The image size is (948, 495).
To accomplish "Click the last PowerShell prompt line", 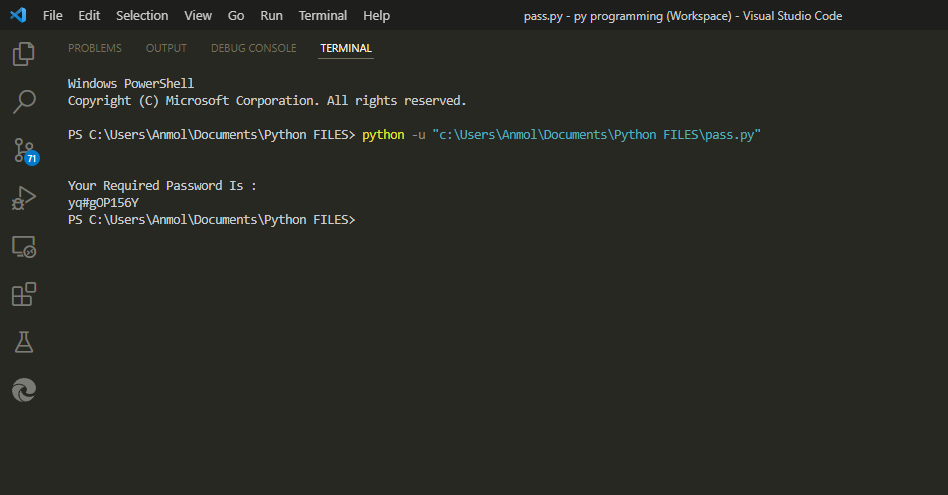I will 212,219.
